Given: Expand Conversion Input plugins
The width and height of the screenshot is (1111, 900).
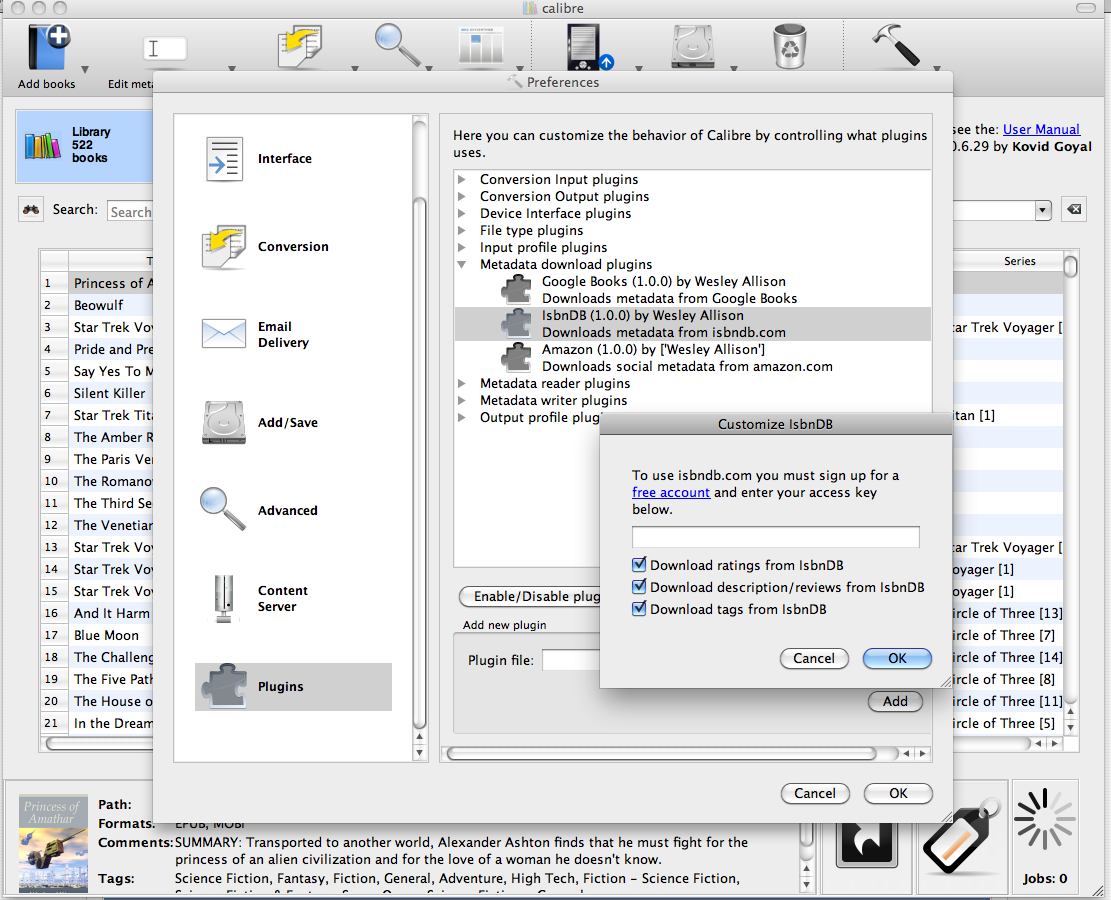Looking at the screenshot, I should click(462, 179).
